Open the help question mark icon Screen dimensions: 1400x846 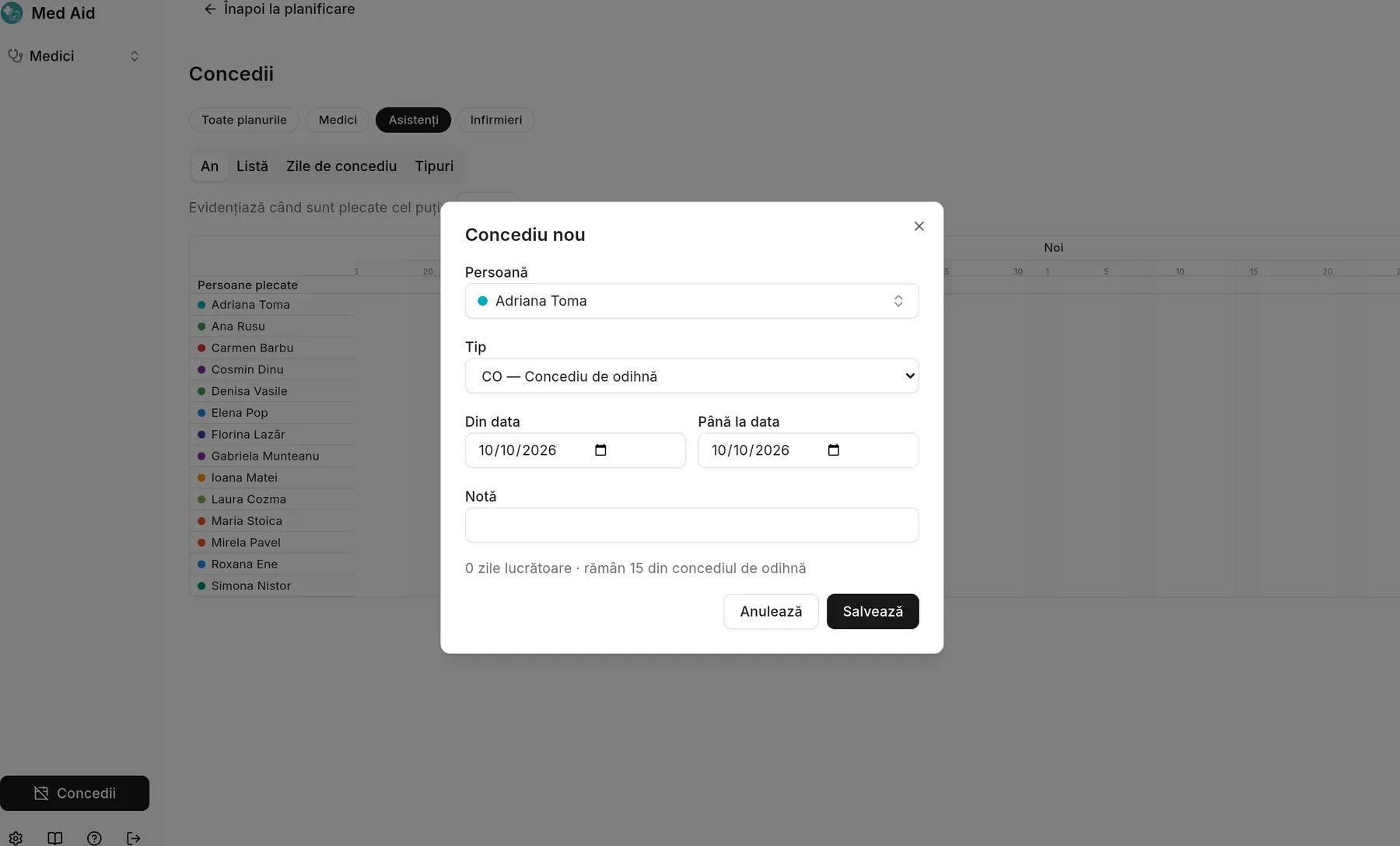pyautogui.click(x=94, y=837)
